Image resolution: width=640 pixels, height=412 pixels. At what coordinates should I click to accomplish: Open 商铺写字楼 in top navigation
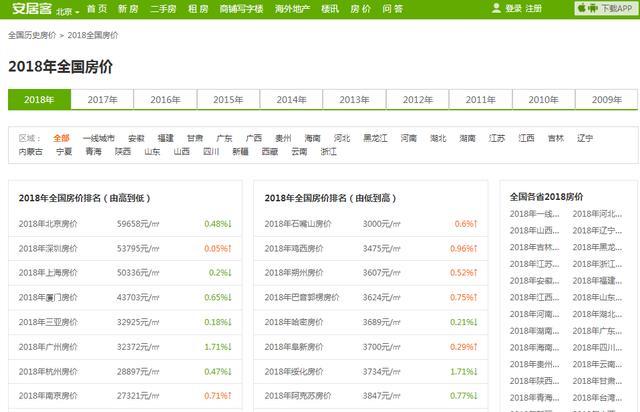(x=241, y=9)
